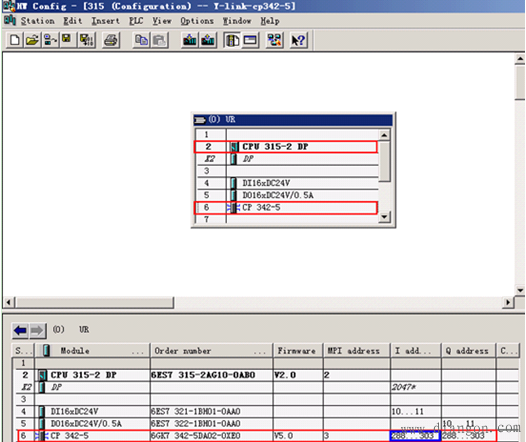Open the Help menu
526x442 pixels.
click(270, 21)
